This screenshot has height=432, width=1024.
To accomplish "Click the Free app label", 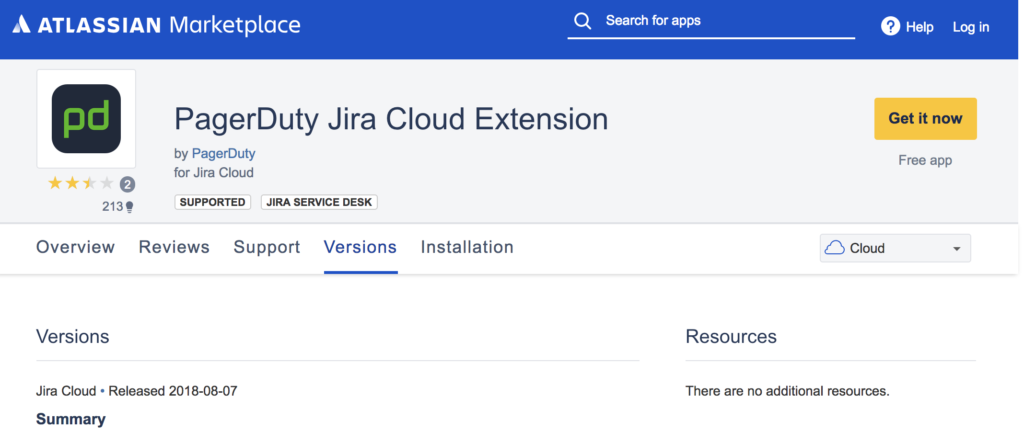I will pyautogui.click(x=925, y=160).
